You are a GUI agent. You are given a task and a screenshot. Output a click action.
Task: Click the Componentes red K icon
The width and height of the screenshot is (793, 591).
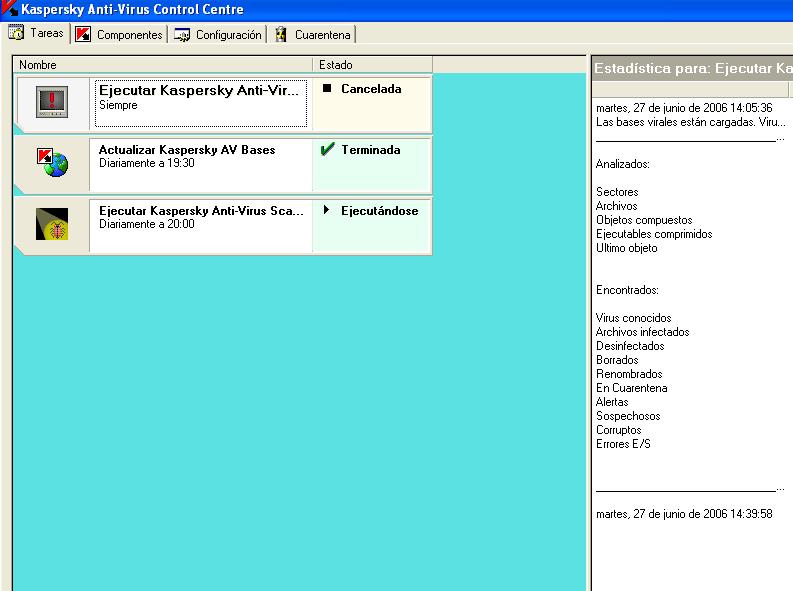83,34
